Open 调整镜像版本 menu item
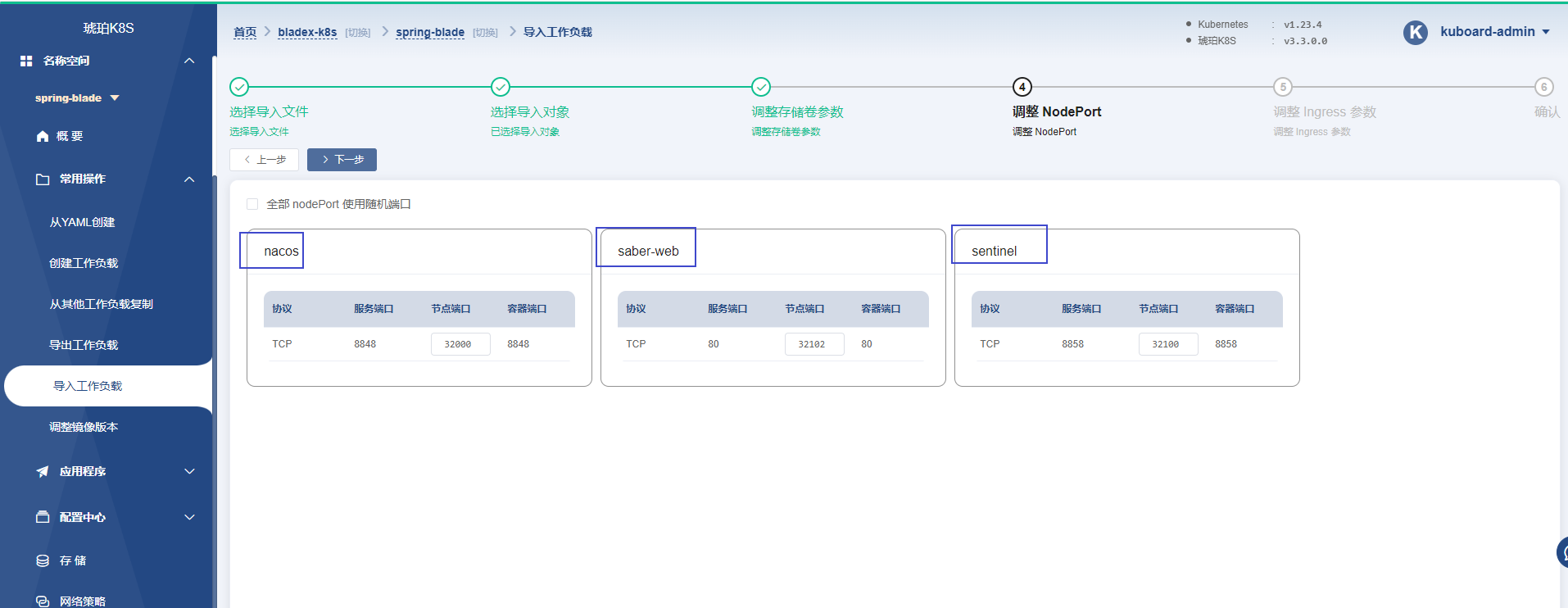Screen dimensions: 1568x608 pos(84,427)
